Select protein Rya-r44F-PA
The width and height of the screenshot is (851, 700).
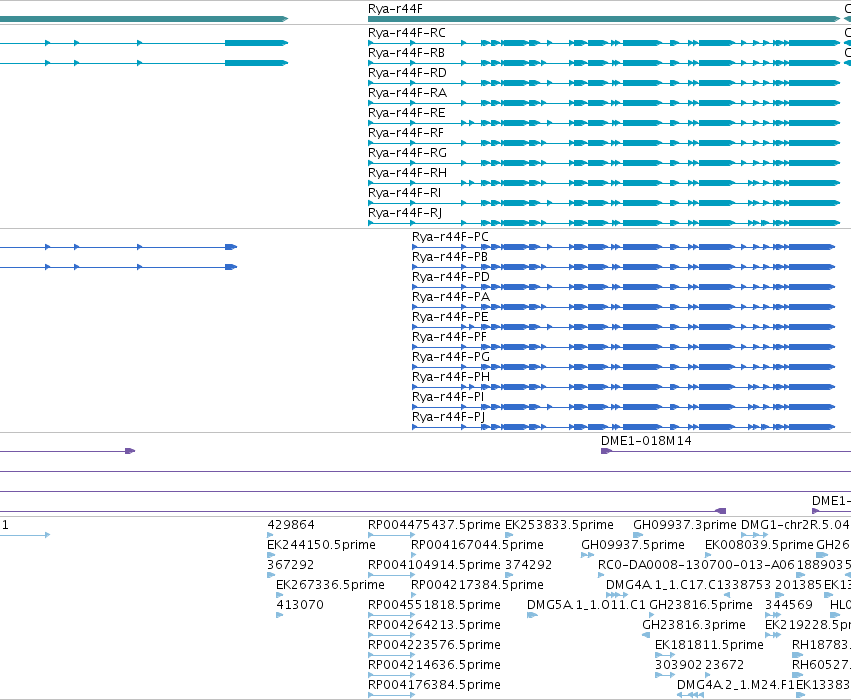(450, 298)
